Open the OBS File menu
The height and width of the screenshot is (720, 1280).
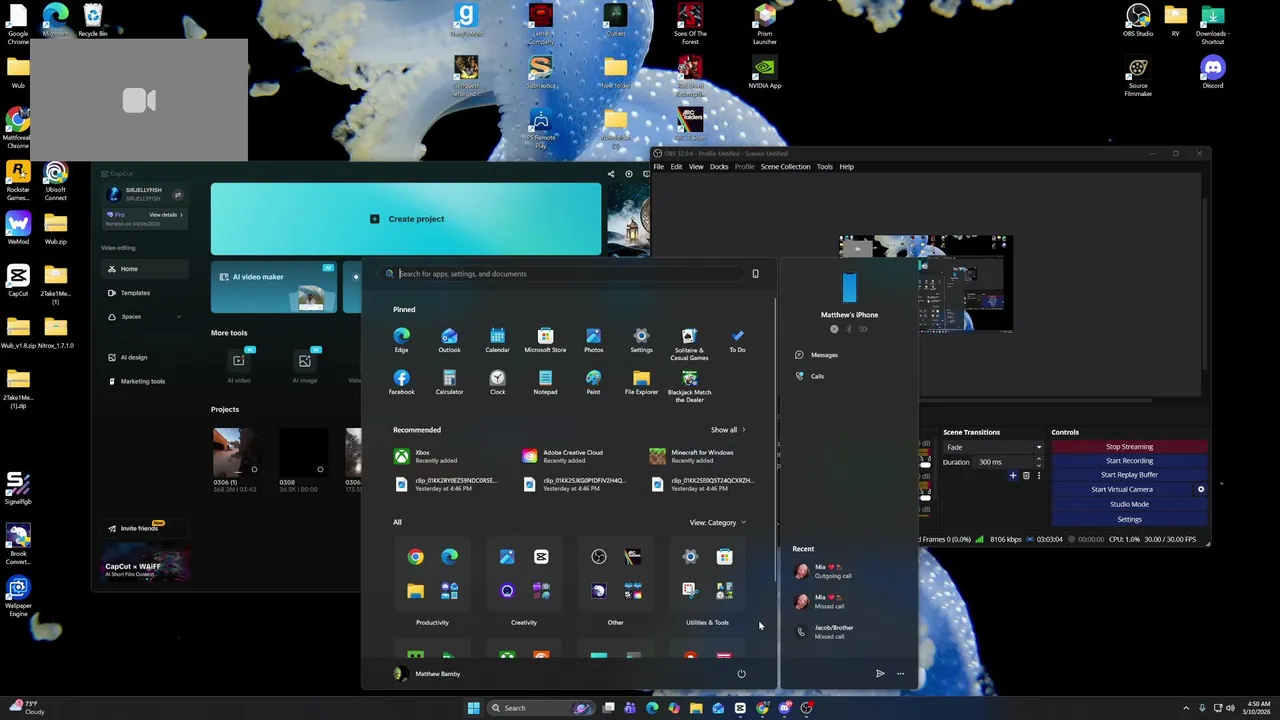[658, 167]
